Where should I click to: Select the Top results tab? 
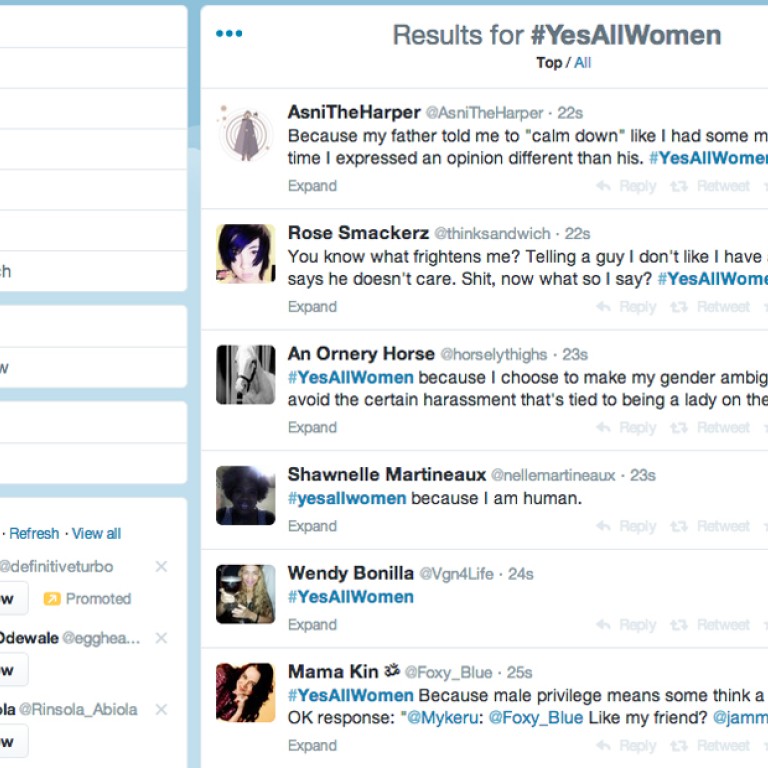(549, 63)
